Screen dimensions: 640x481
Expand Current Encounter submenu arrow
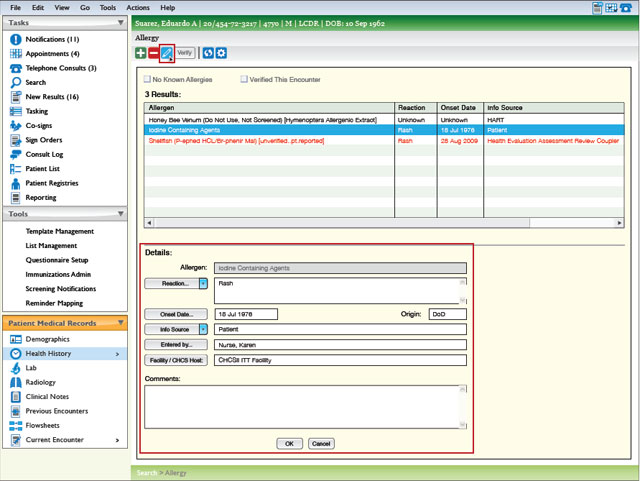click(117, 440)
